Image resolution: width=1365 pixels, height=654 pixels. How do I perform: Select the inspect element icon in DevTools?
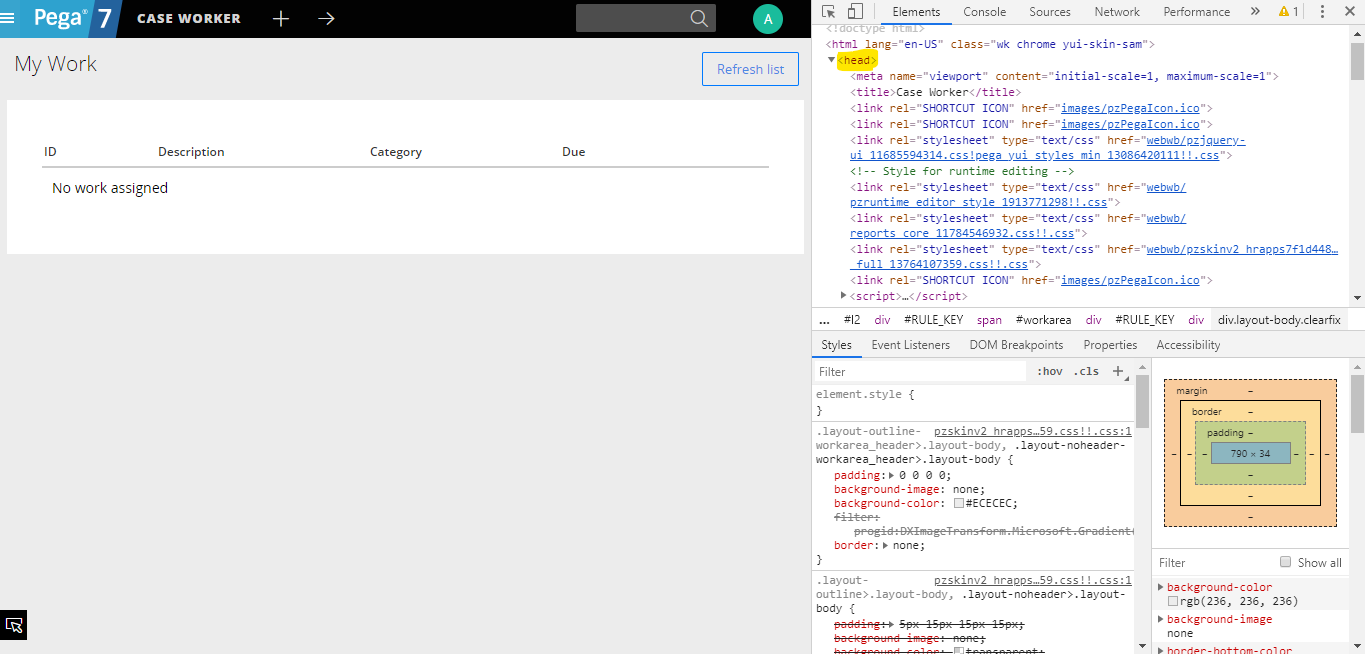click(829, 11)
